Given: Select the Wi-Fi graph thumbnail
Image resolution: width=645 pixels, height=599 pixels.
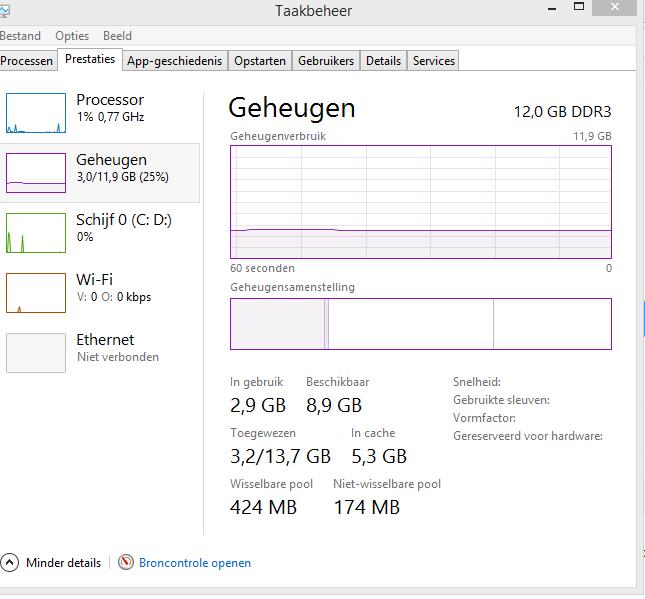Looking at the screenshot, I should 36,293.
